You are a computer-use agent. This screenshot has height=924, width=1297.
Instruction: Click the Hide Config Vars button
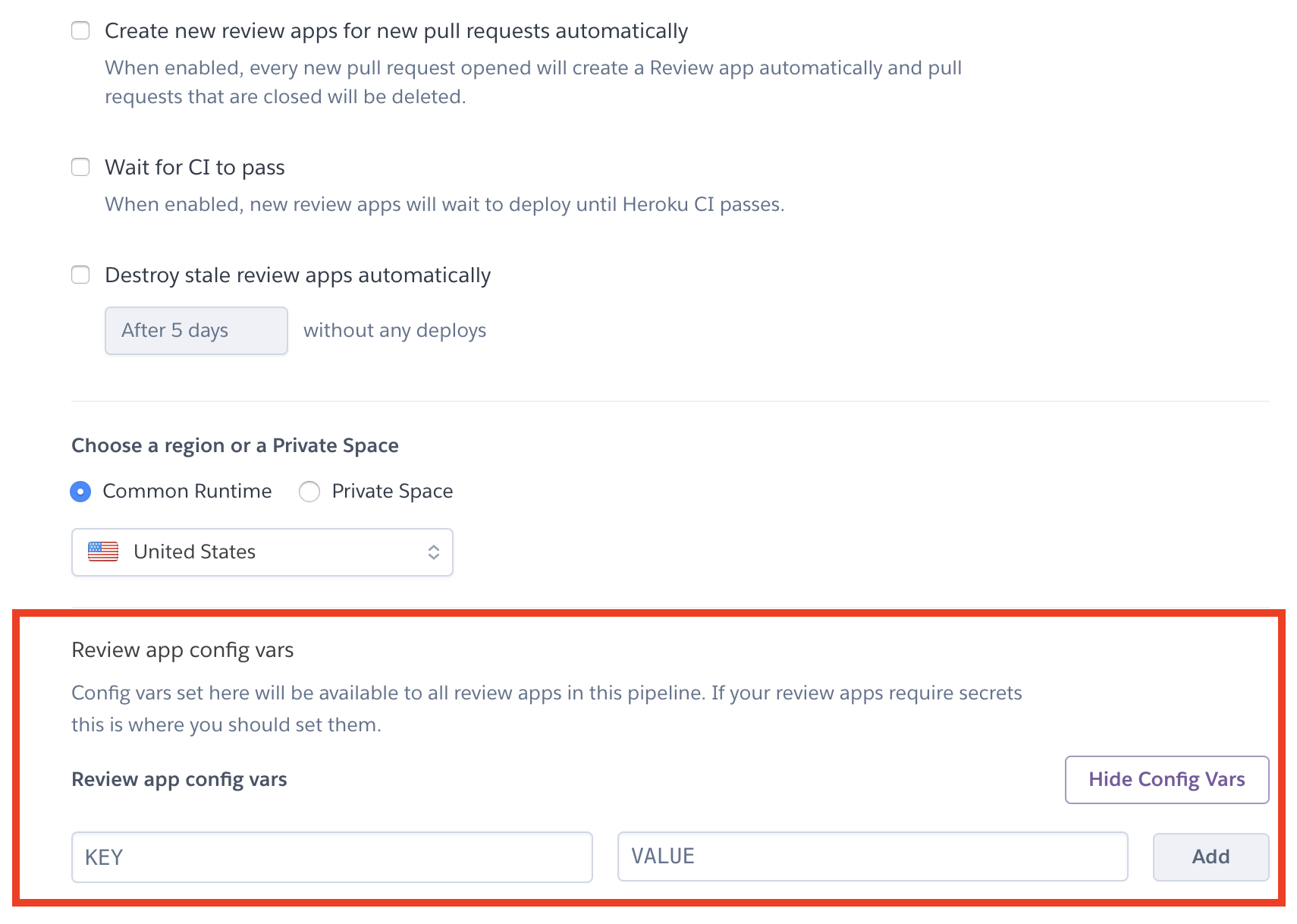click(1167, 779)
